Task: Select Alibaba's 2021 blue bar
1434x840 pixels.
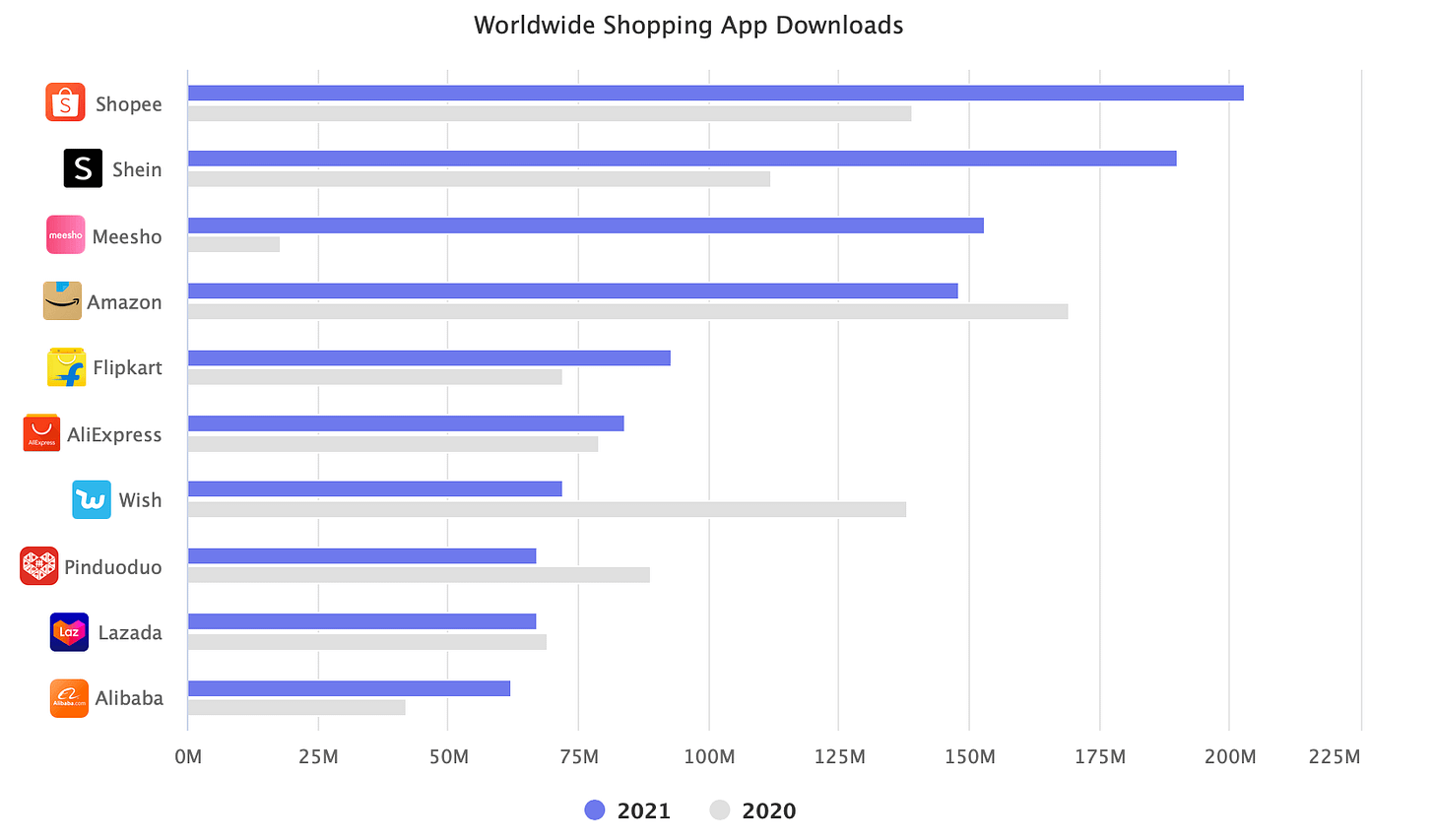Action: [x=350, y=688]
